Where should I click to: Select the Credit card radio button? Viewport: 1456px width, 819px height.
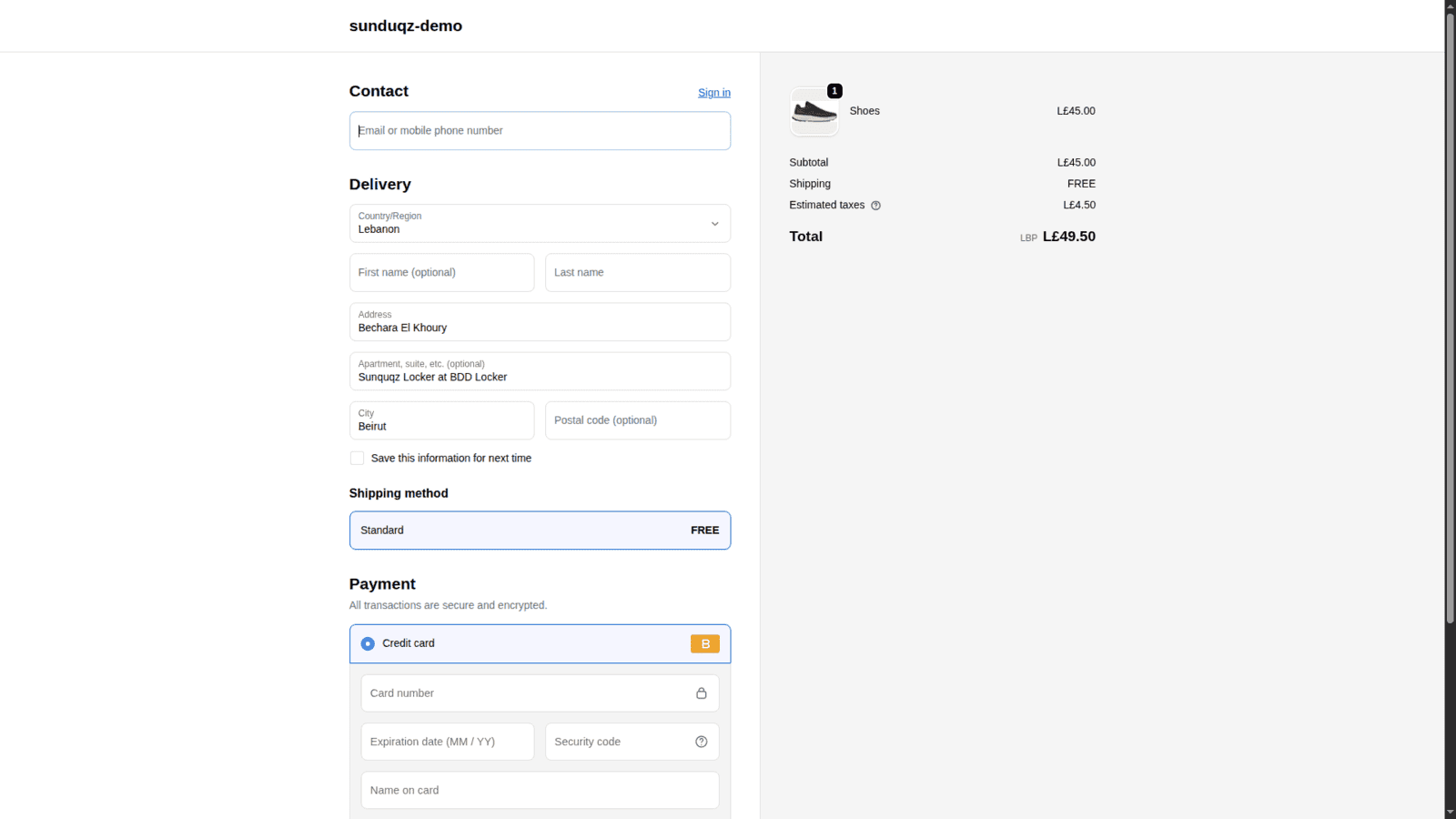click(x=368, y=643)
